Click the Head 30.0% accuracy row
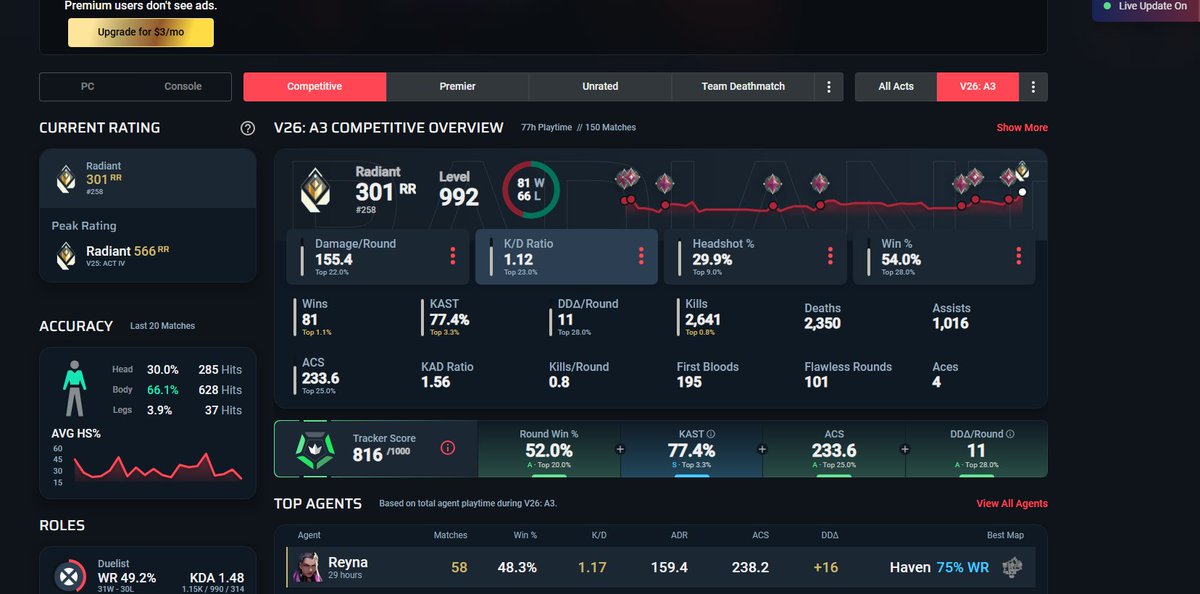Screen dimensions: 1200x594 tap(176, 370)
